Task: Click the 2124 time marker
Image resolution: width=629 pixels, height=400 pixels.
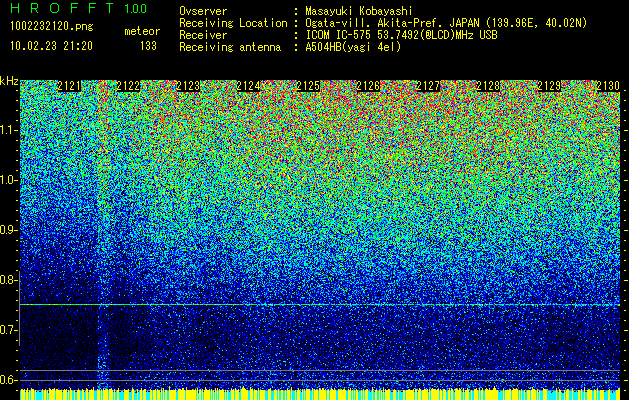Action: (x=248, y=86)
